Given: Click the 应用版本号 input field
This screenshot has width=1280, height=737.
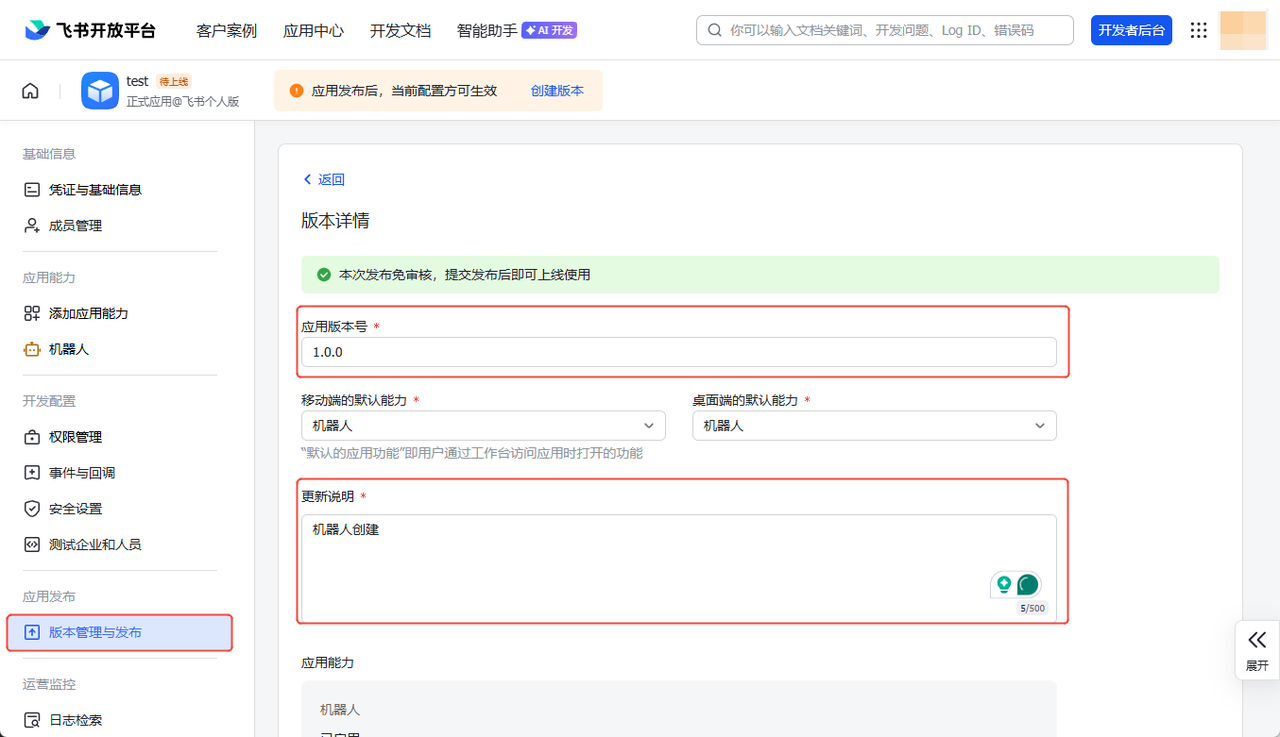Looking at the screenshot, I should point(678,352).
